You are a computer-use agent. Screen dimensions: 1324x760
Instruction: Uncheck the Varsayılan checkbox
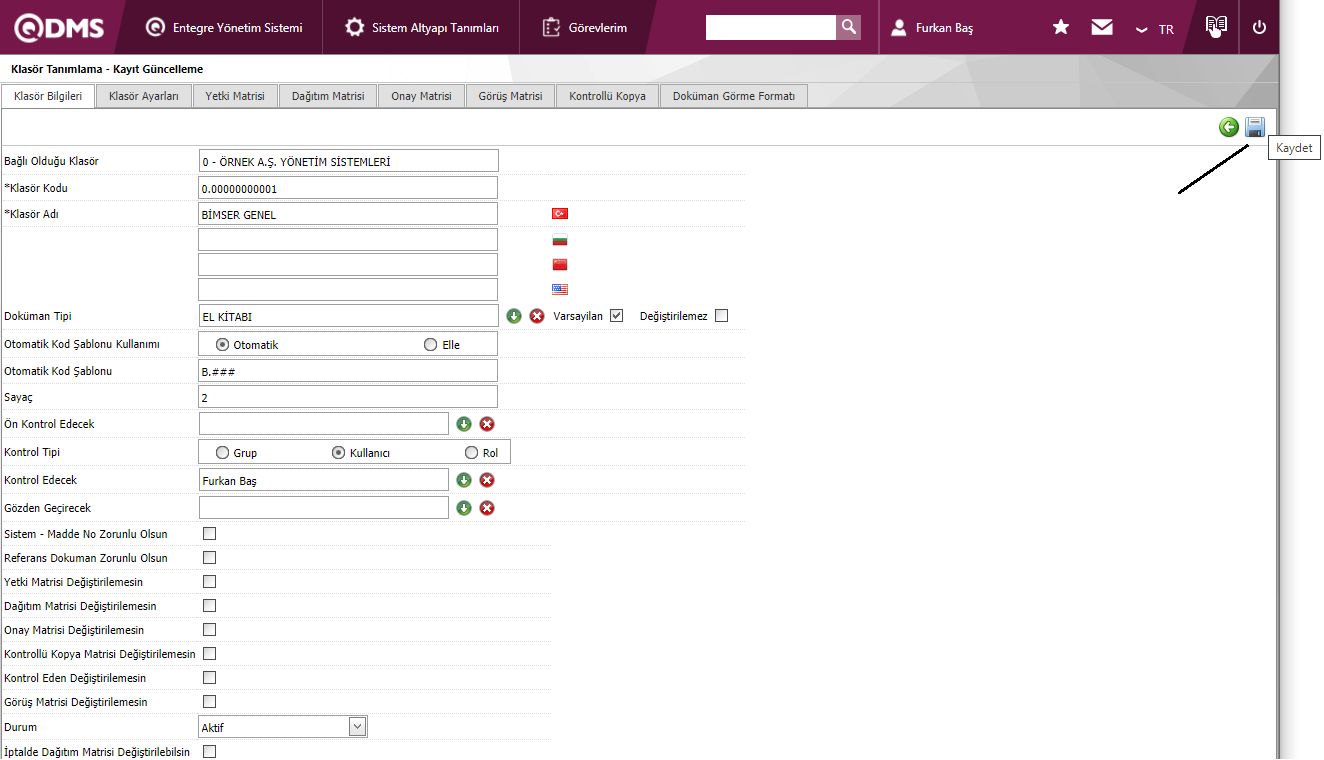[x=616, y=316]
